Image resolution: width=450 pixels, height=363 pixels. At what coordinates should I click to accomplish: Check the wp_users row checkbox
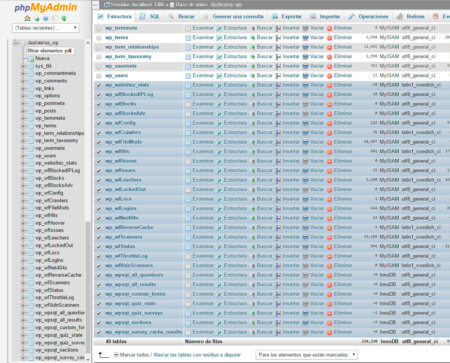[x=99, y=76]
